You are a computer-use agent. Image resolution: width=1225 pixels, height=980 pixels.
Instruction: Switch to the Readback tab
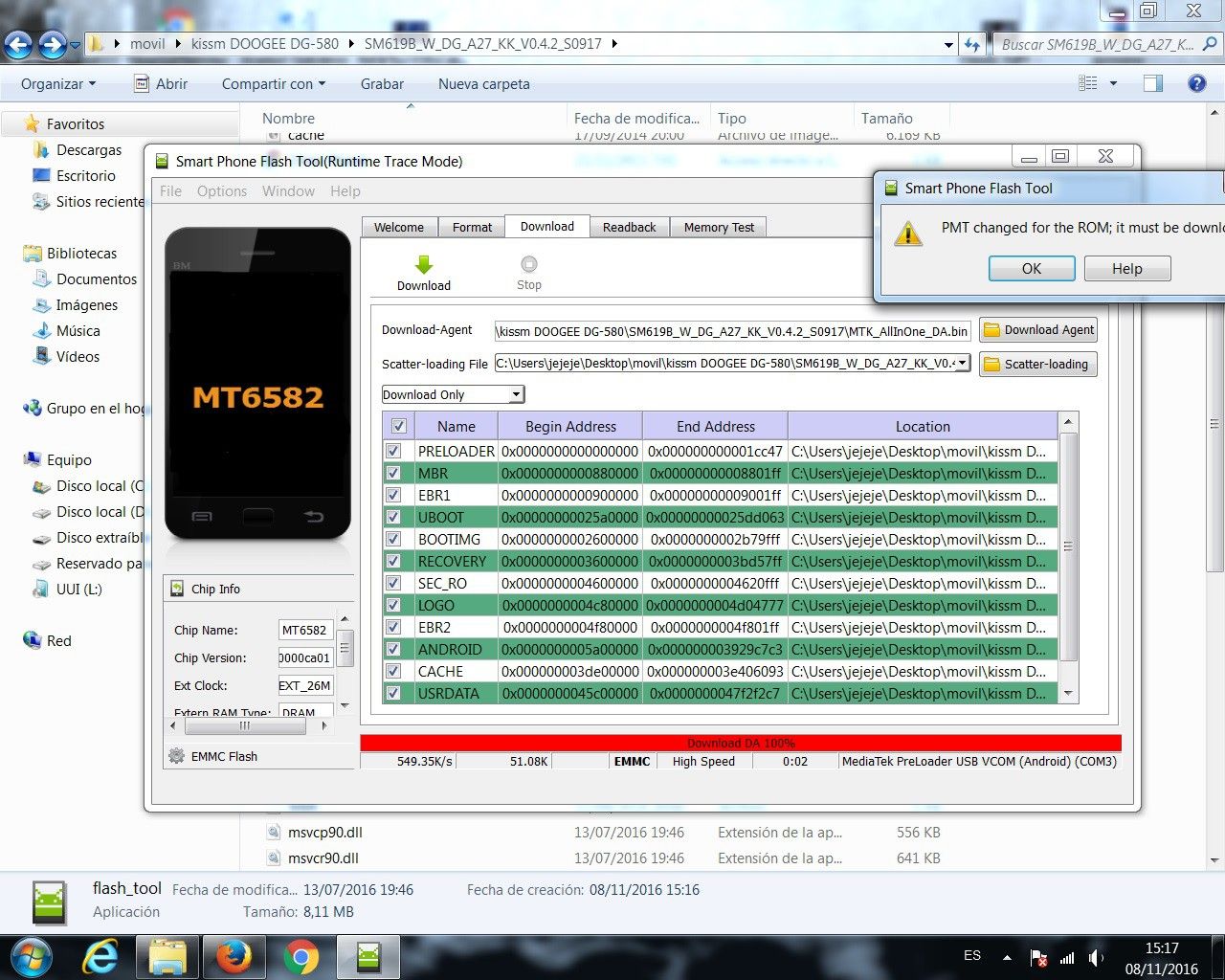(629, 228)
